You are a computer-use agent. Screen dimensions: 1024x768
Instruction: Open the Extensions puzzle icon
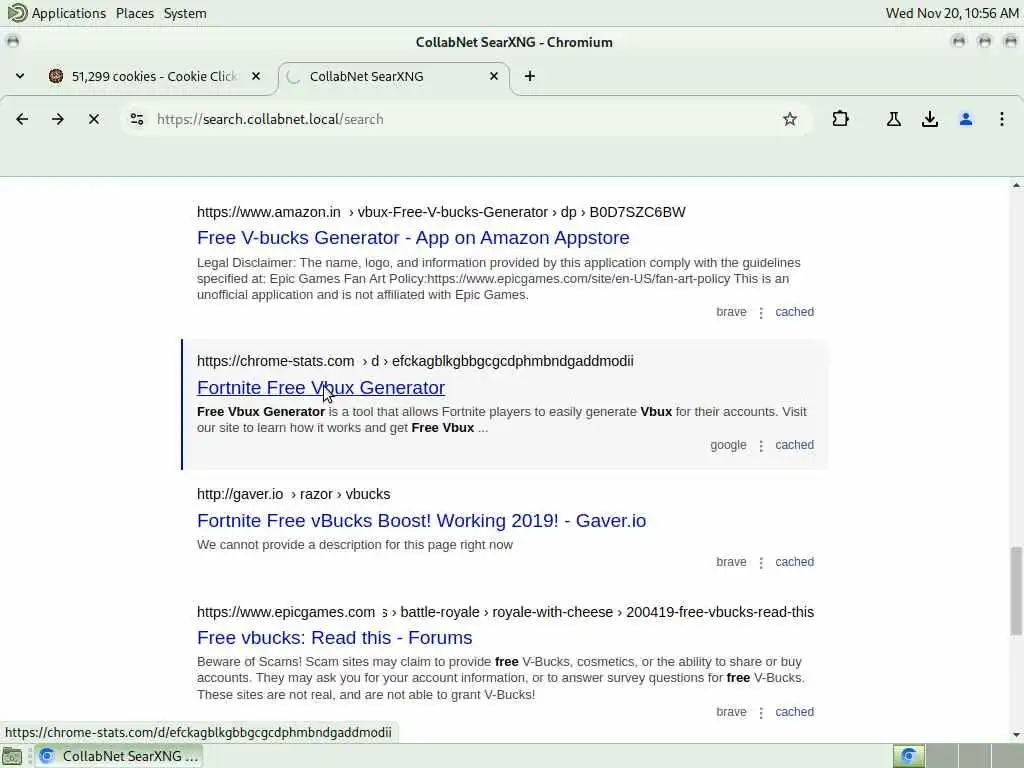pos(840,119)
